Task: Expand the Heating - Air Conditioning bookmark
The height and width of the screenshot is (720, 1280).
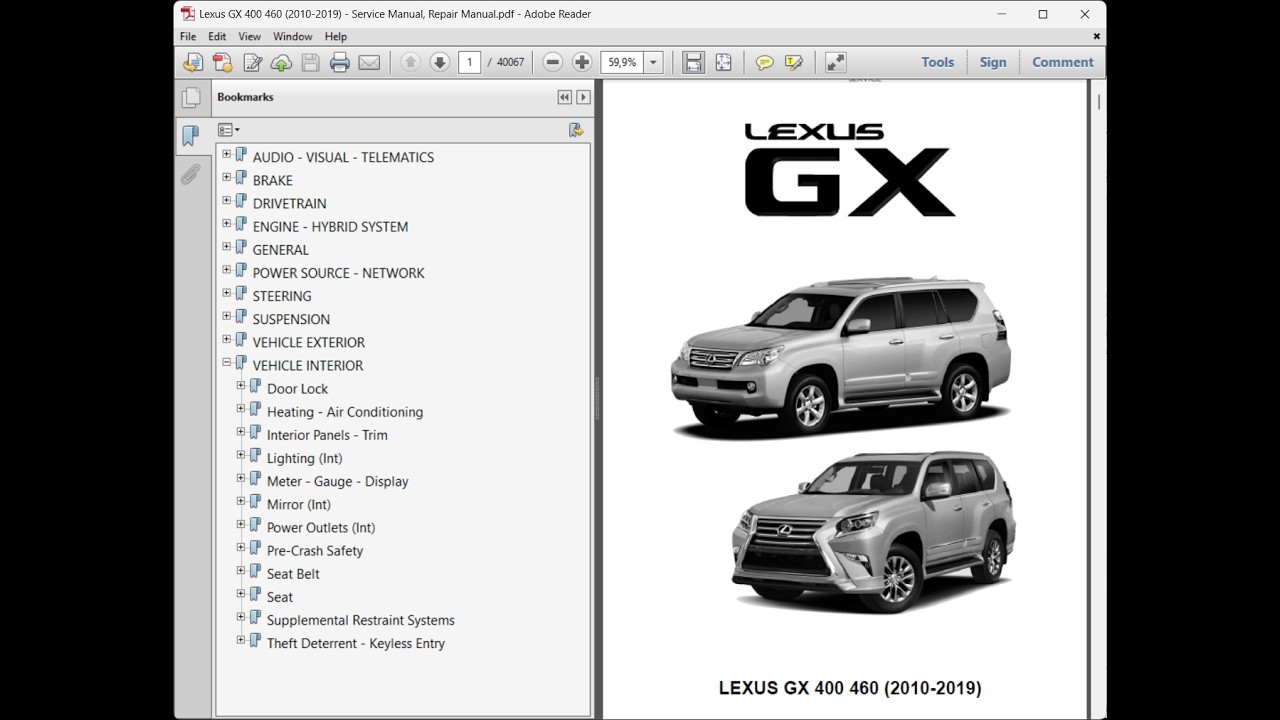Action: 241,409
